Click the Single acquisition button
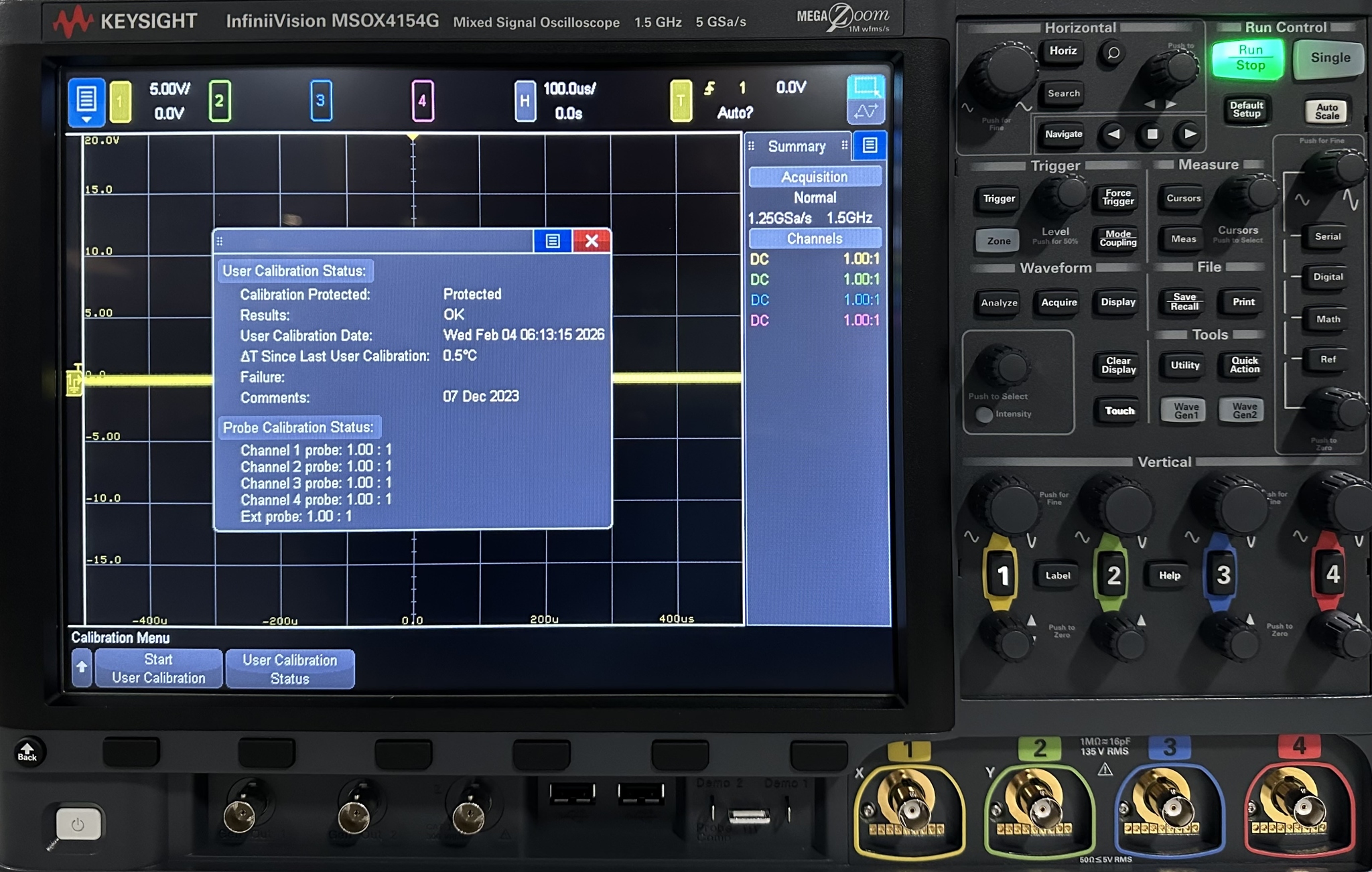This screenshot has height=872, width=1372. 1329,58
